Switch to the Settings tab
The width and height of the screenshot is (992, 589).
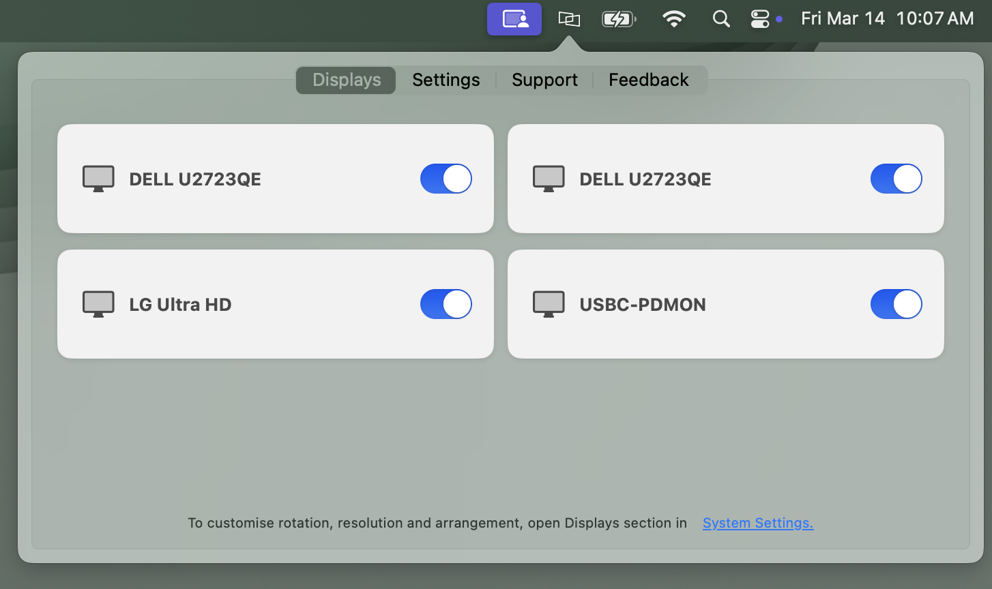pyautogui.click(x=446, y=80)
